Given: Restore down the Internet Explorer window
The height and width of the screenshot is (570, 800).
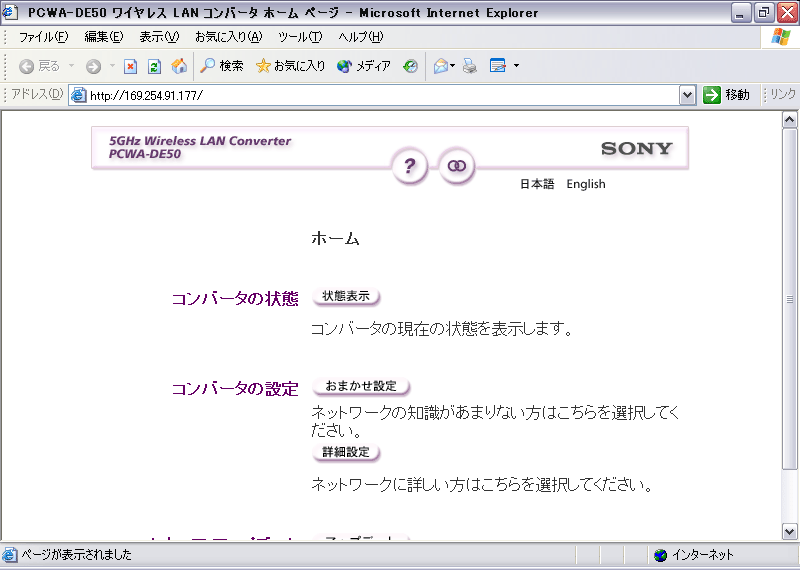Looking at the screenshot, I should (x=764, y=13).
